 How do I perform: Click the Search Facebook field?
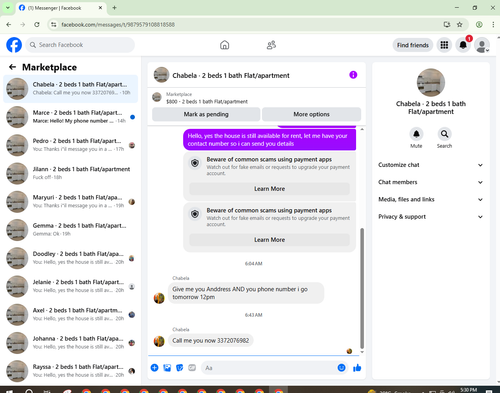click(x=80, y=45)
